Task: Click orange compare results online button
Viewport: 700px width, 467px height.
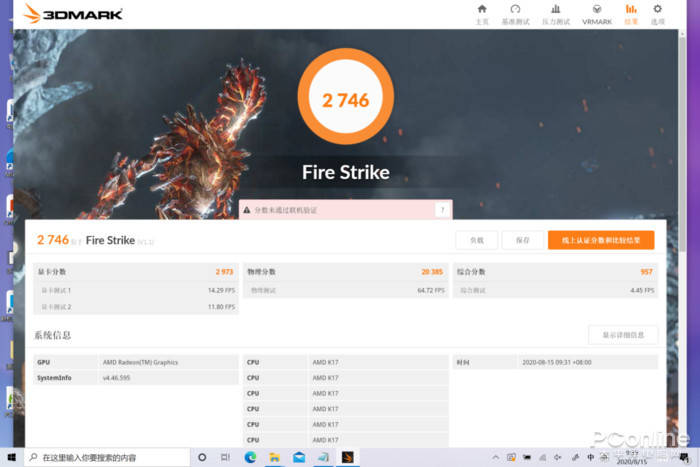Action: 600,240
